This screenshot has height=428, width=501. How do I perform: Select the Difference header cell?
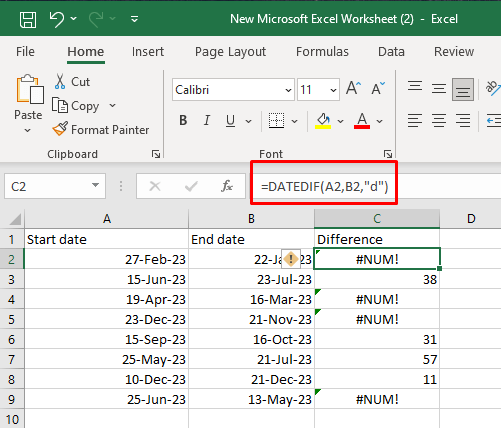[377, 239]
